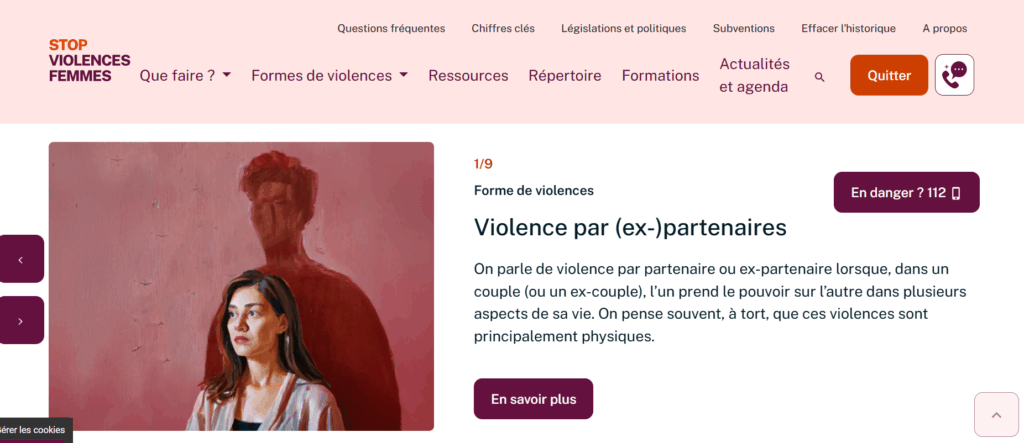Open the Ressources menu item

468,75
